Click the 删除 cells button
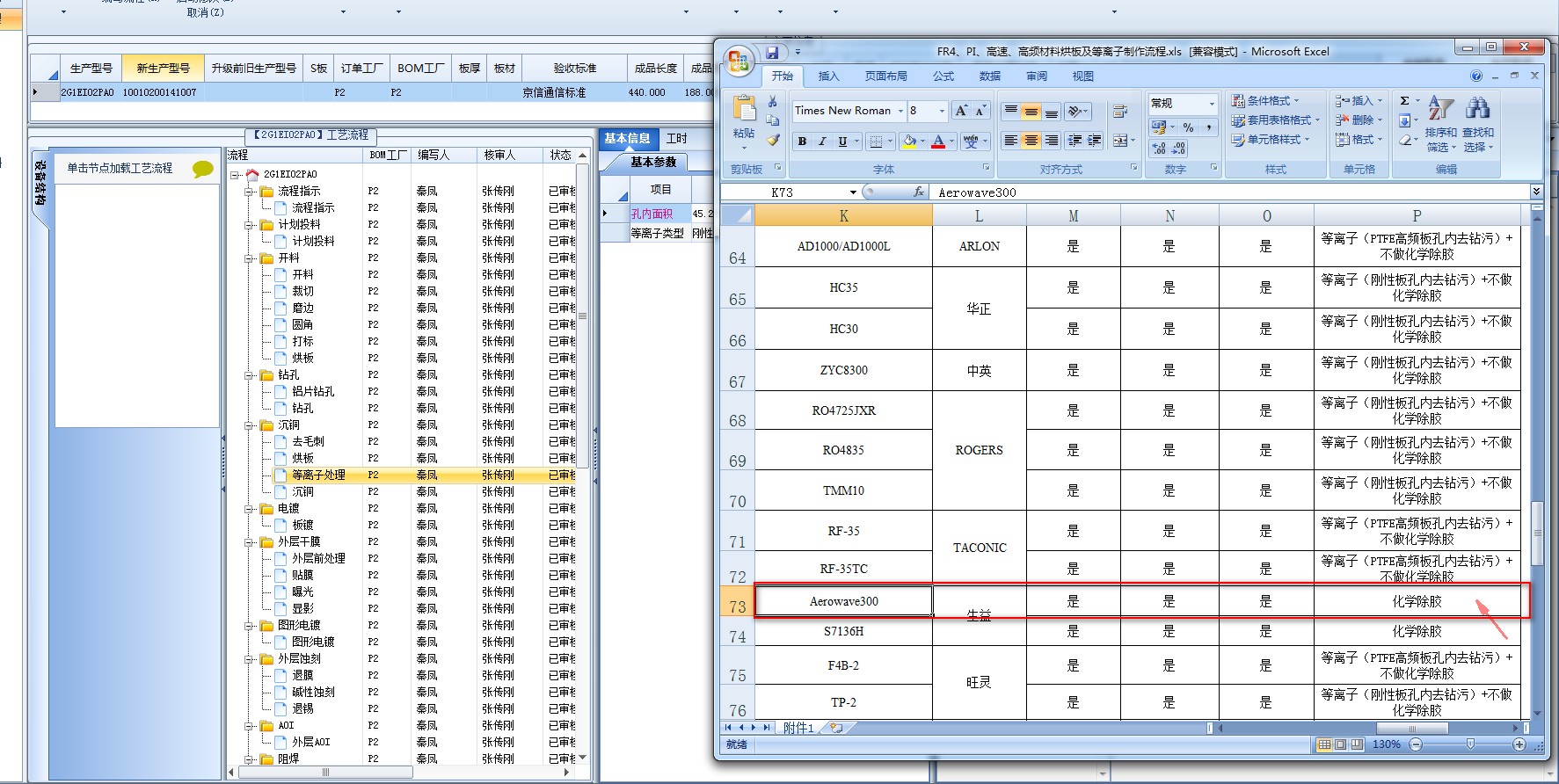The height and width of the screenshot is (784, 1559). (x=1358, y=120)
